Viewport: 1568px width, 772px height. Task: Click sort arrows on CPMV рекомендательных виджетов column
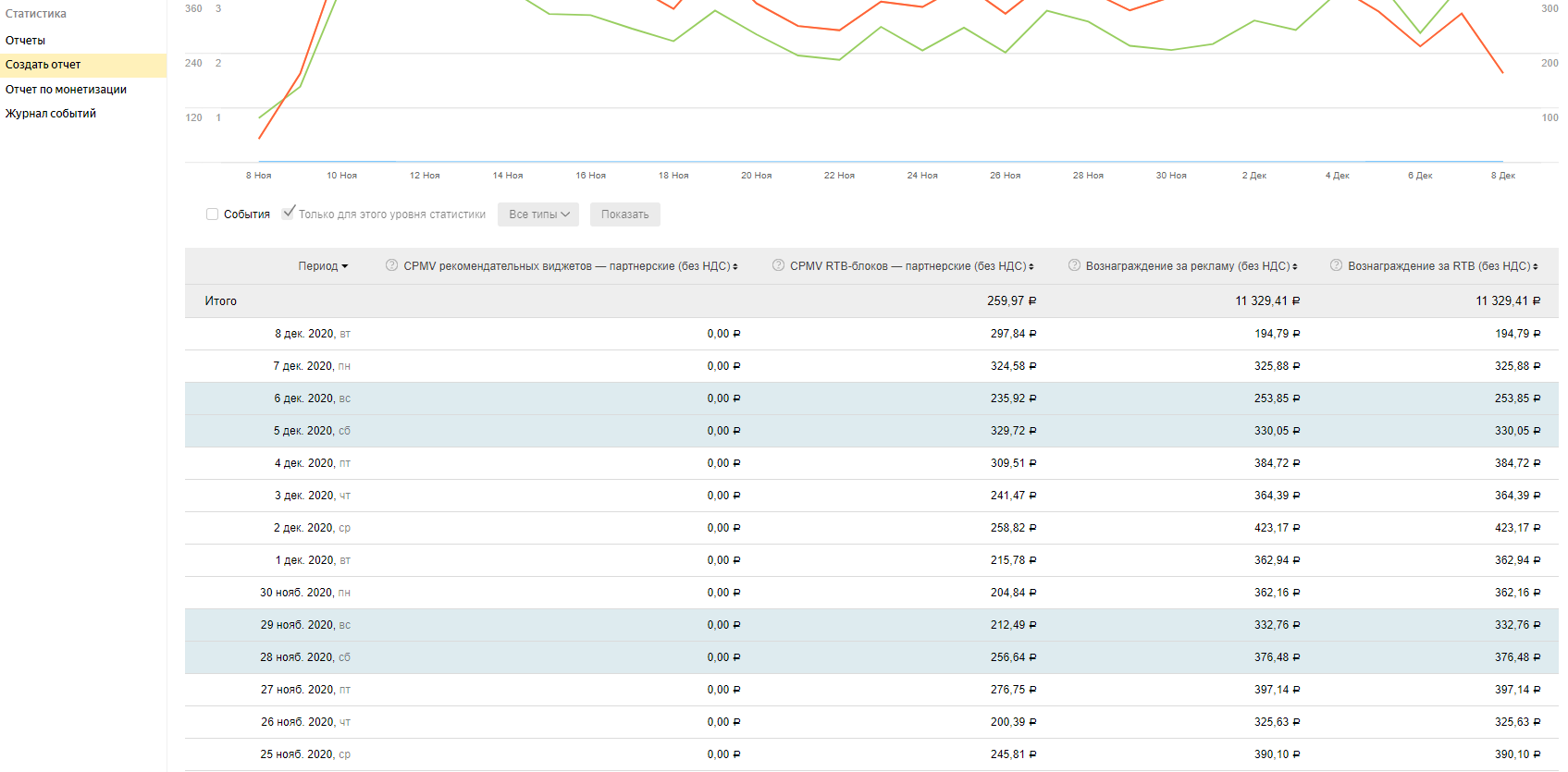[735, 267]
